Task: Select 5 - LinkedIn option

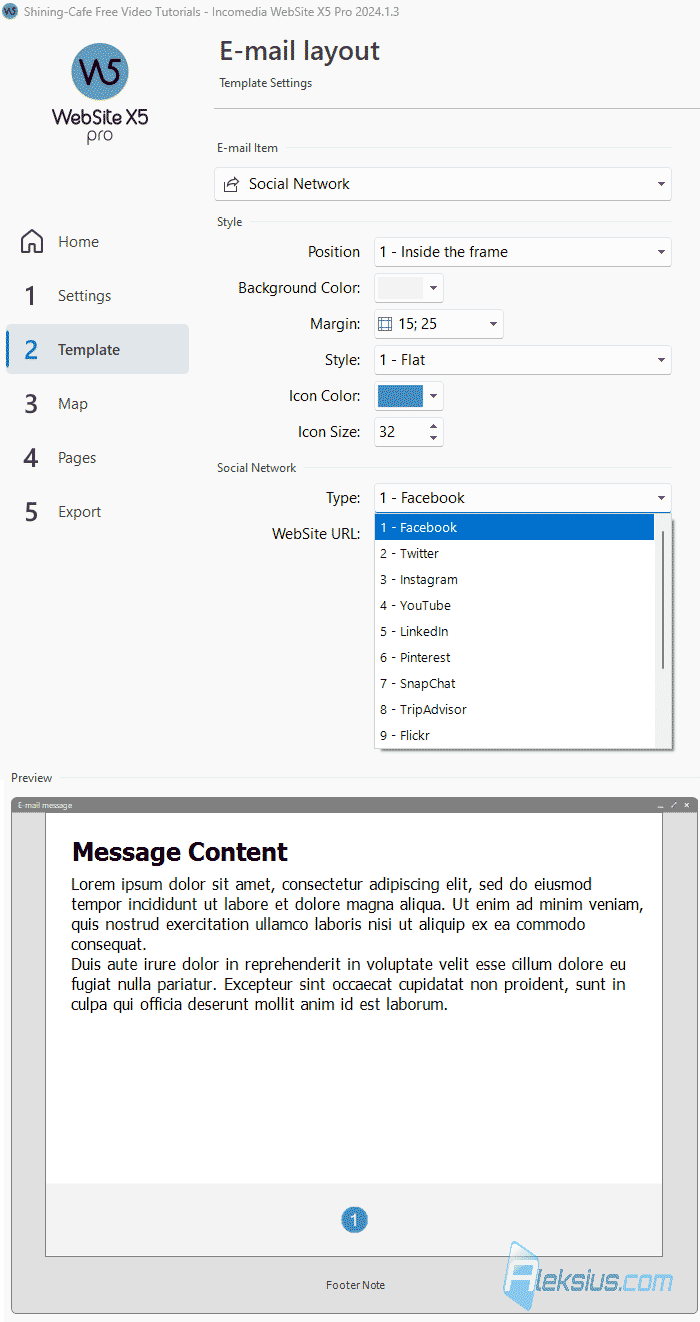Action: pyautogui.click(x=514, y=631)
